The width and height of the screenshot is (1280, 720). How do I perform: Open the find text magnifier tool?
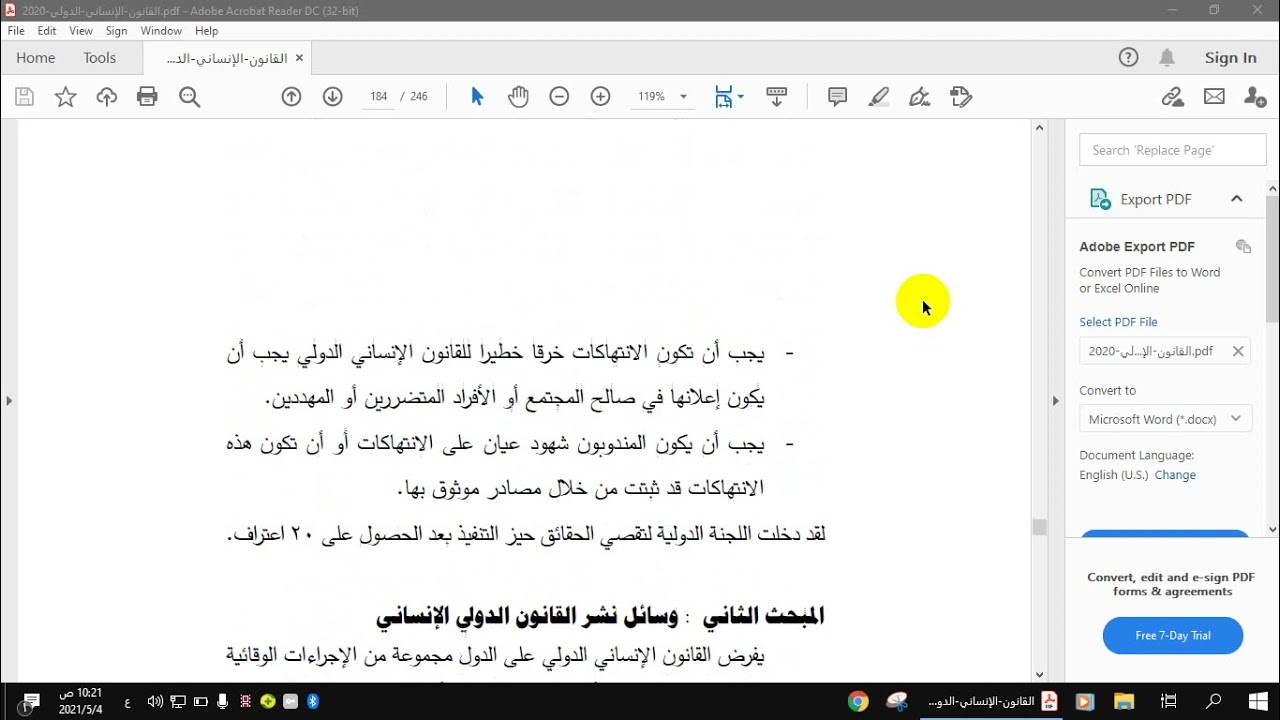pyautogui.click(x=189, y=97)
